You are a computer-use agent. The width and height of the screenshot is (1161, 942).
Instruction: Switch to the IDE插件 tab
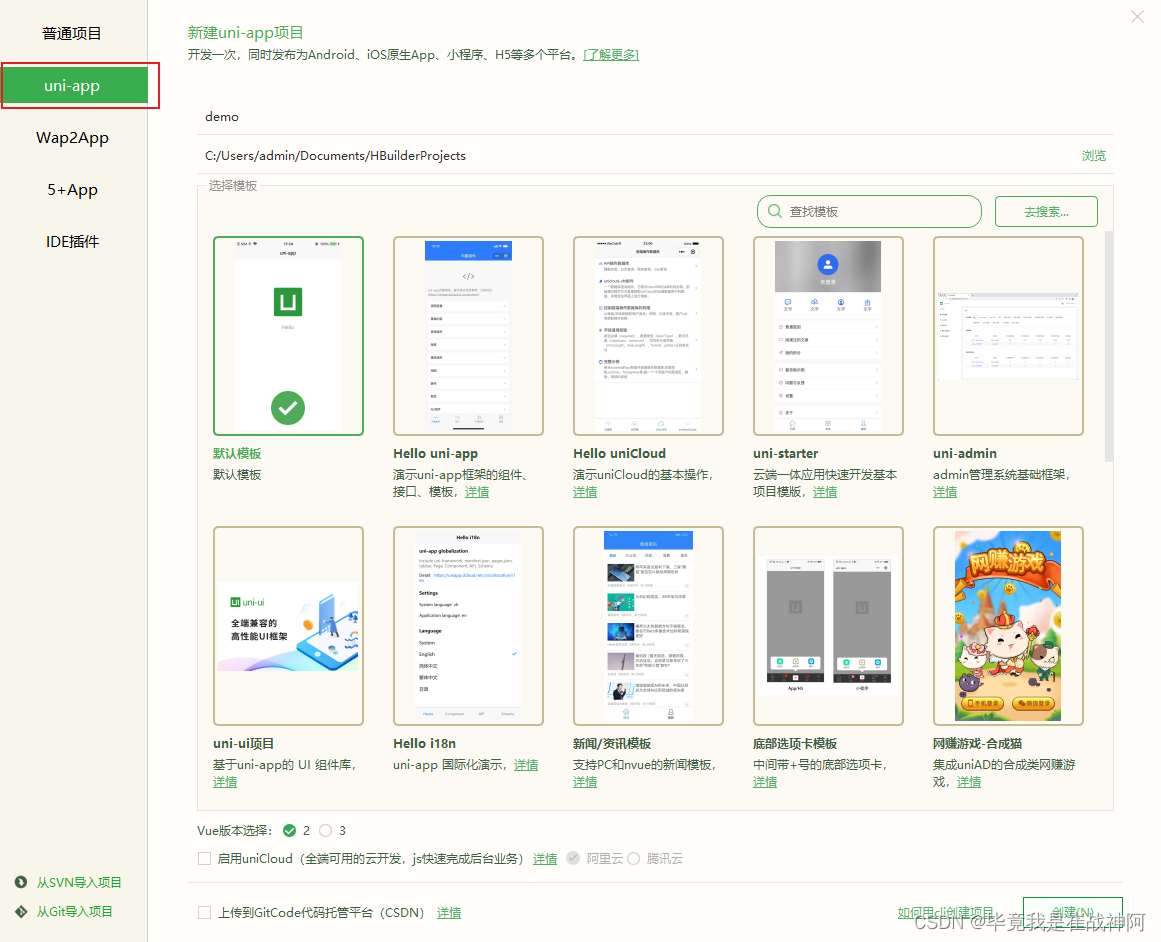pos(73,241)
